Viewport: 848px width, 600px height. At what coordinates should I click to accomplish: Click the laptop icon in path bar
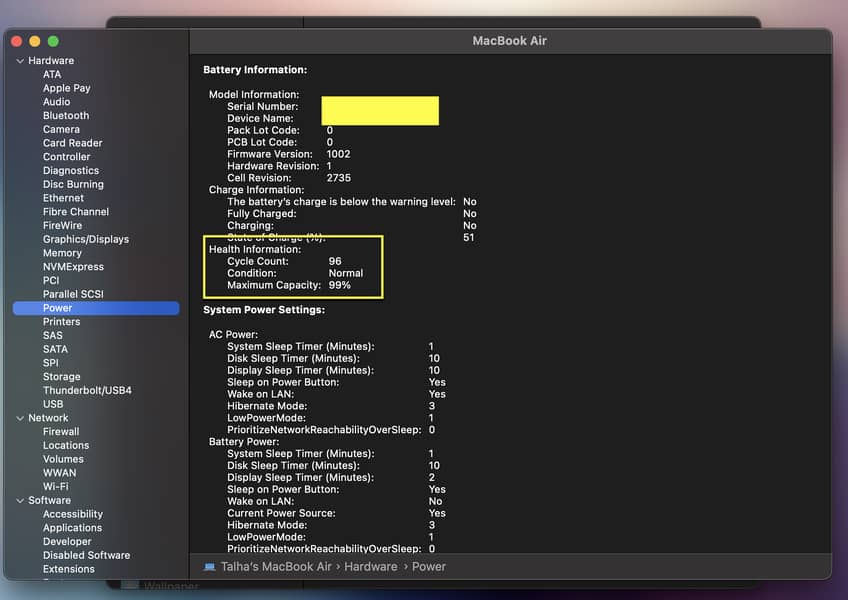(x=209, y=567)
